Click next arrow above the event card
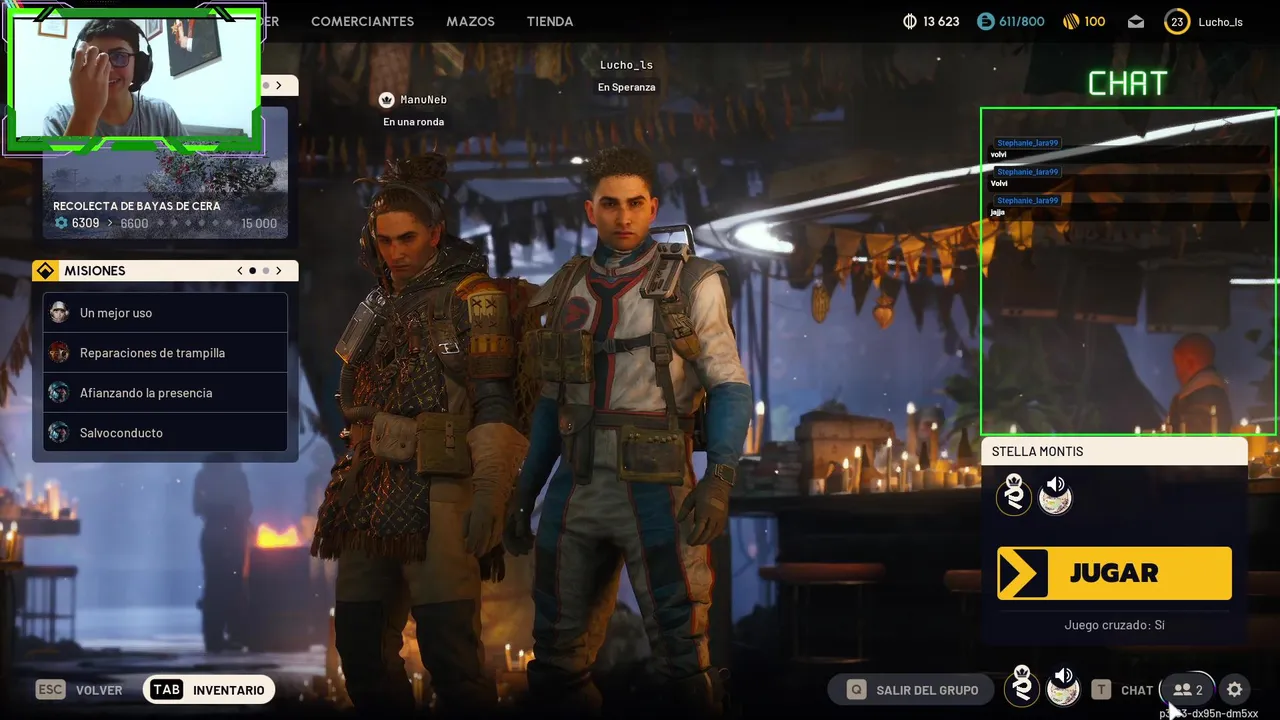This screenshot has height=720, width=1280. (279, 86)
